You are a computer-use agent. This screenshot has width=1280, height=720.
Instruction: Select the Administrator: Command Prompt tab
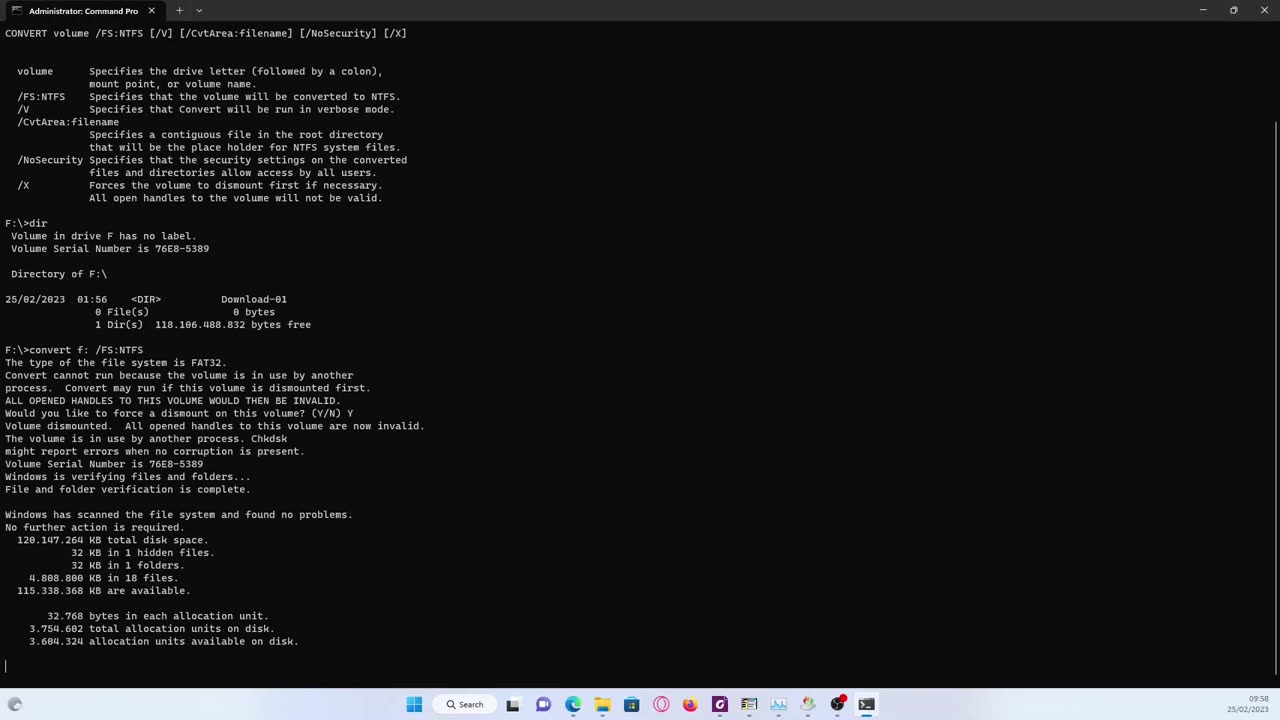(x=83, y=11)
